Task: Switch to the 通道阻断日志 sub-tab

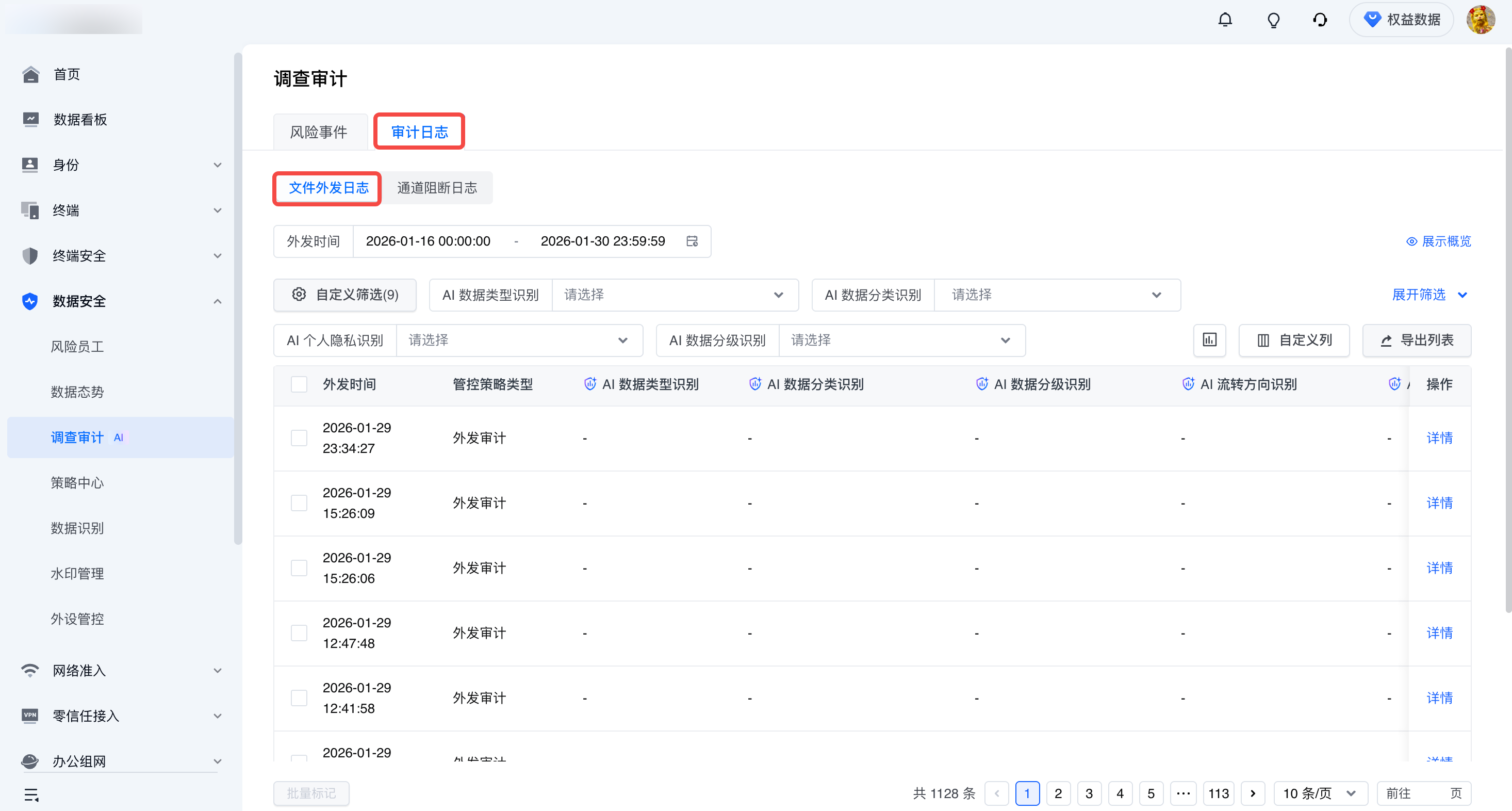Action: (437, 188)
